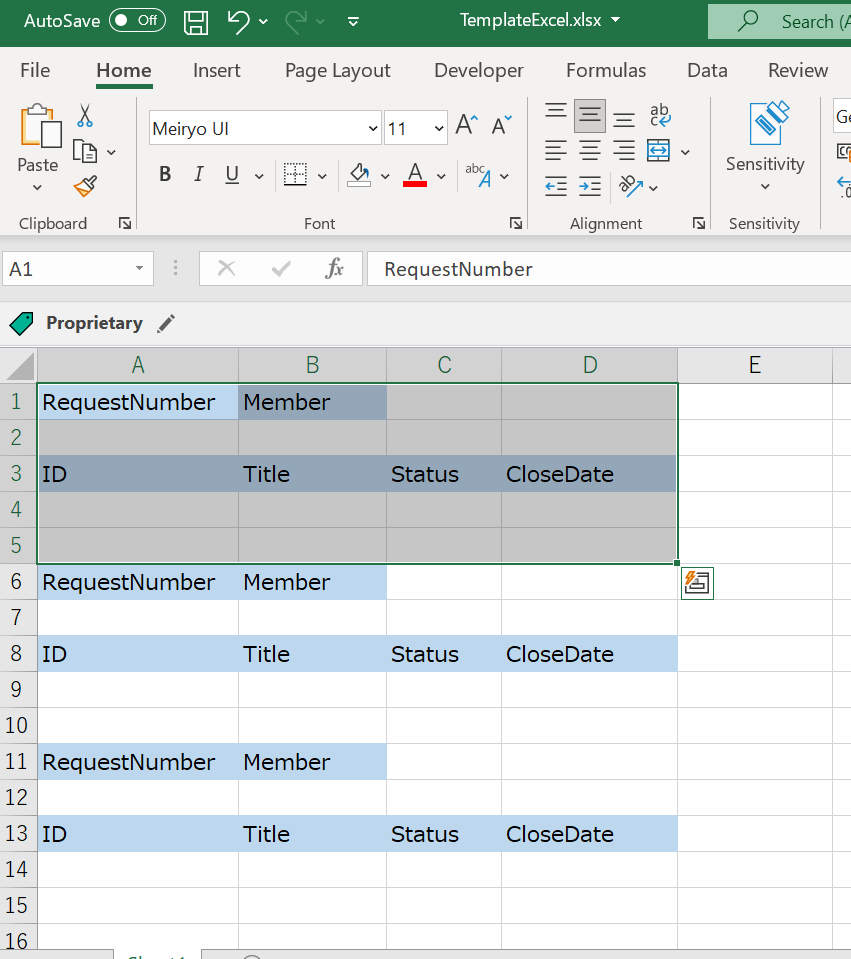The height and width of the screenshot is (959, 851).
Task: Click the Format Painter icon
Action: [85, 186]
